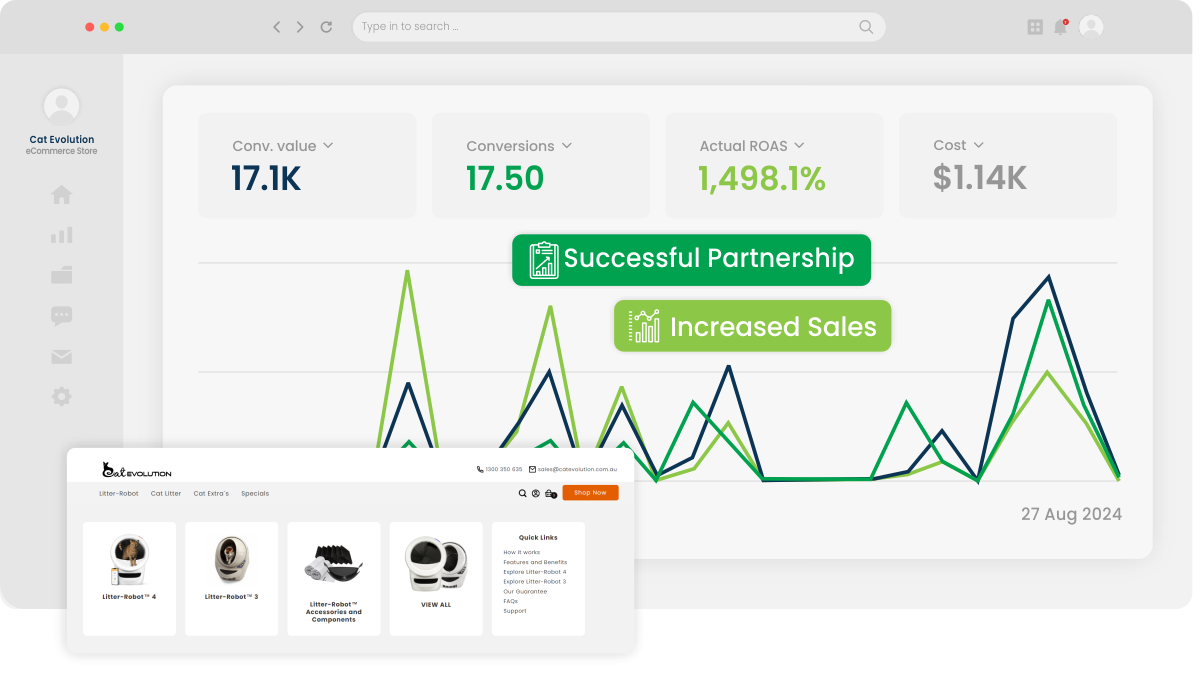Expand the Conversions metric dropdown
1200x674 pixels.
pyautogui.click(x=567, y=146)
